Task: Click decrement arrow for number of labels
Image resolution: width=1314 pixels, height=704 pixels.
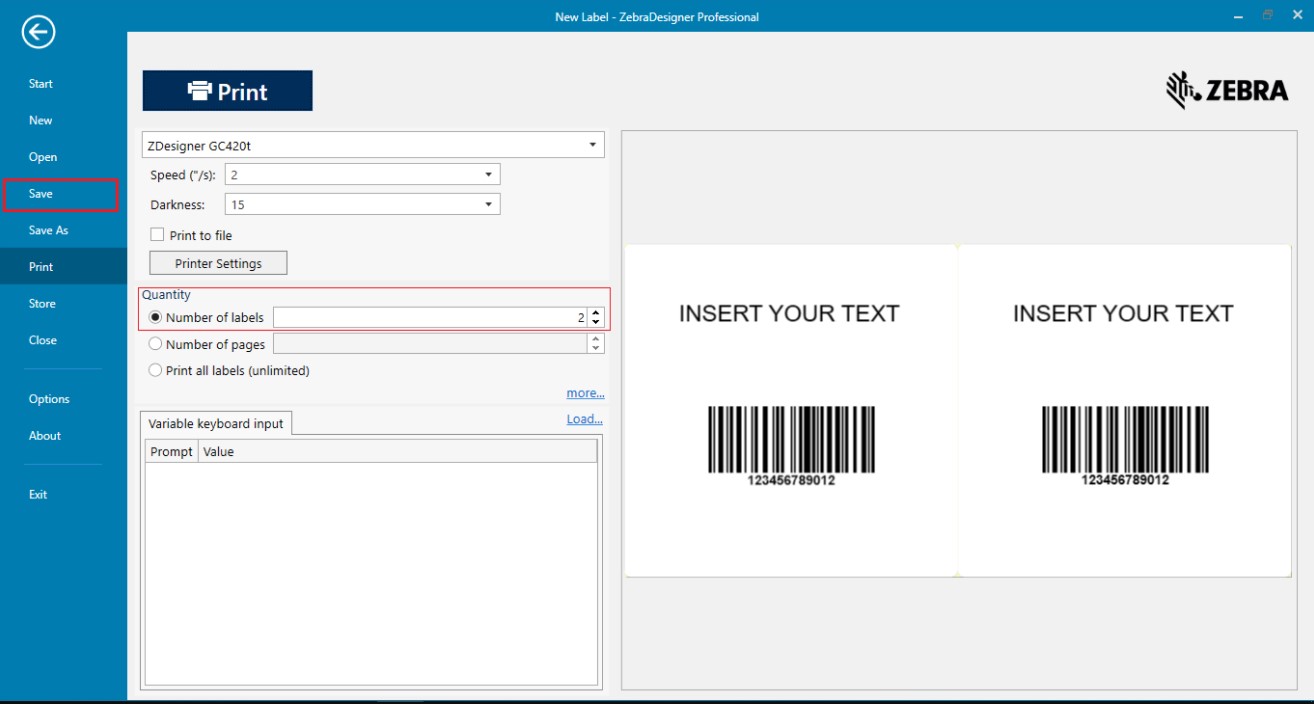Action: click(x=596, y=322)
